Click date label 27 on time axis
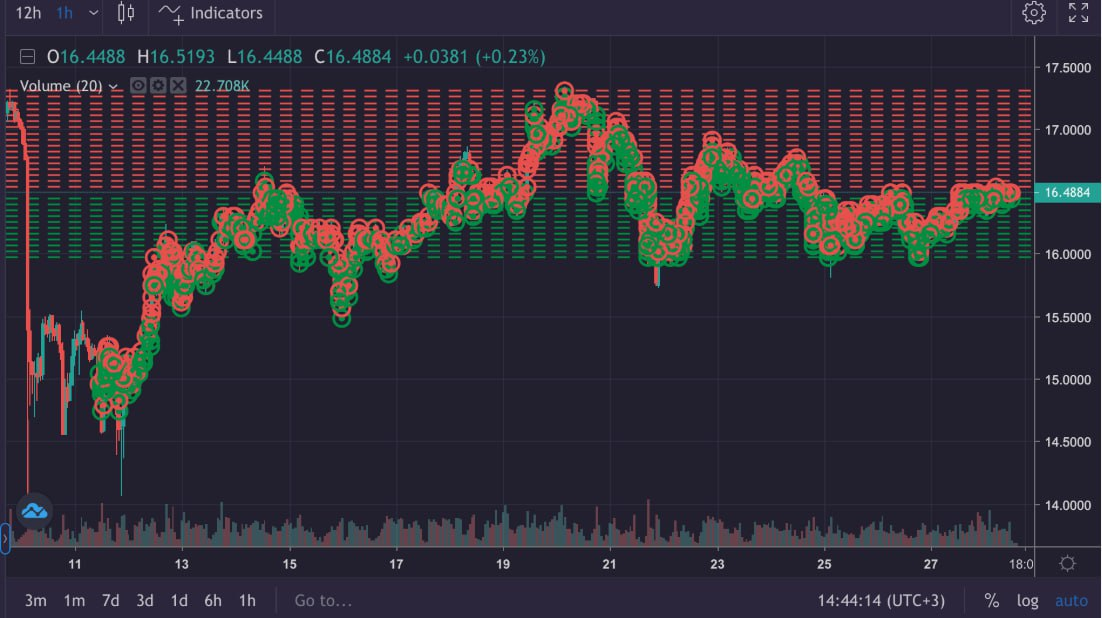The height and width of the screenshot is (618, 1102). [x=931, y=564]
